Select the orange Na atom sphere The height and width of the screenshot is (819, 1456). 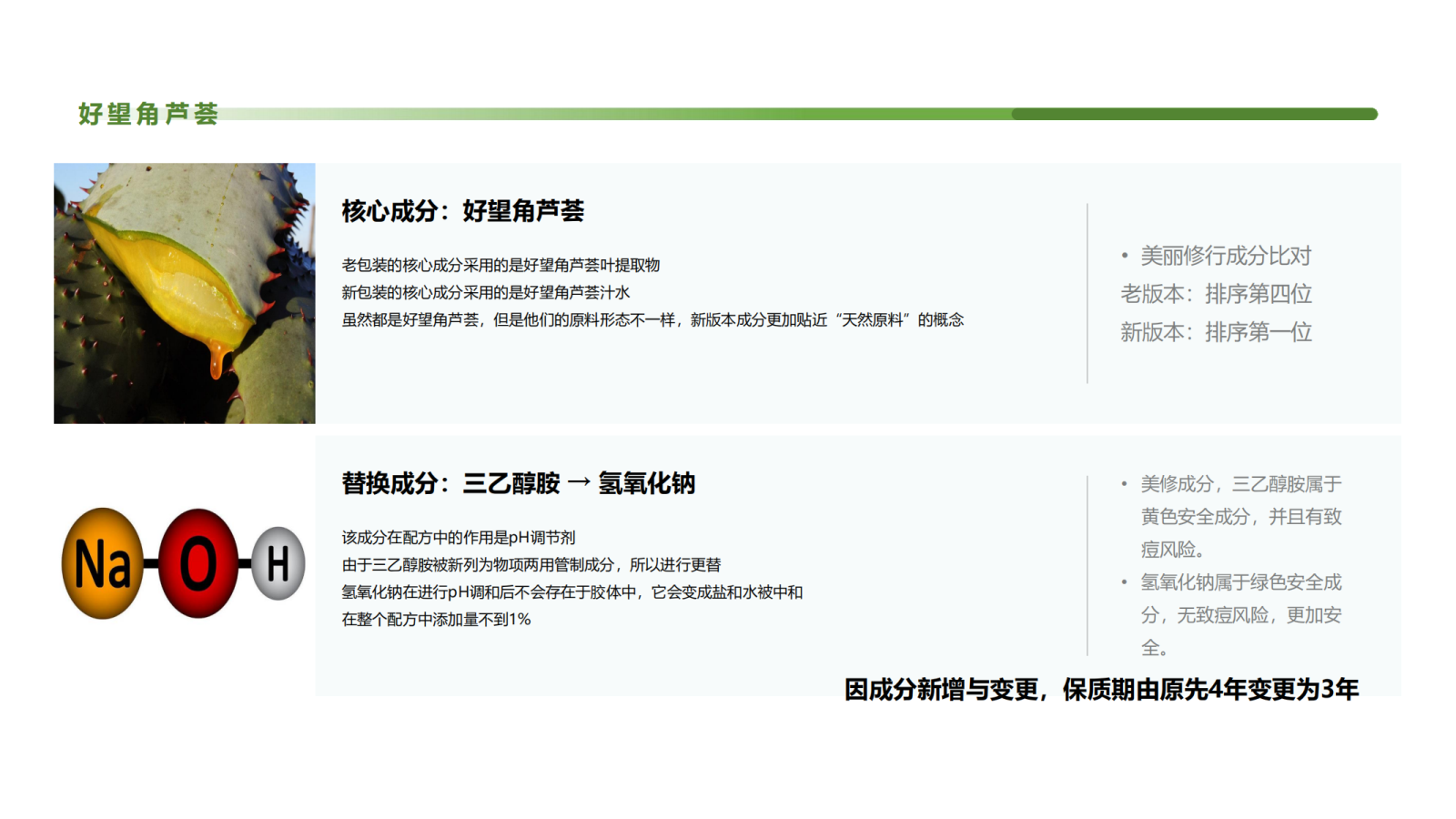[x=103, y=563]
